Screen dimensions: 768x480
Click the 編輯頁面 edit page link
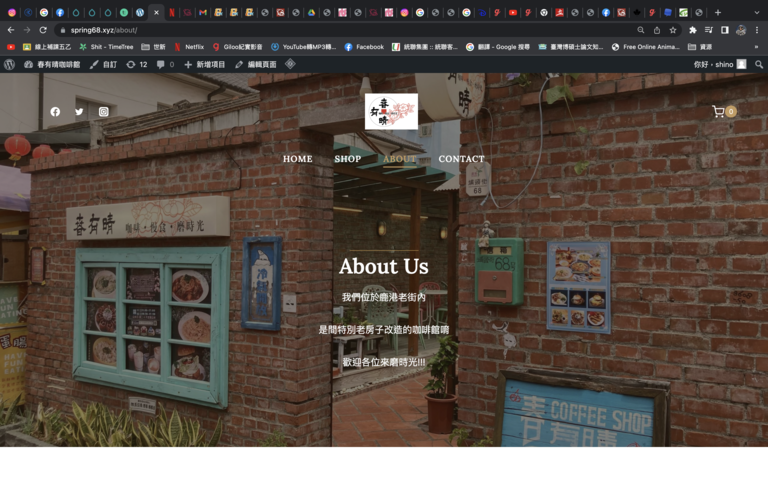(x=255, y=64)
